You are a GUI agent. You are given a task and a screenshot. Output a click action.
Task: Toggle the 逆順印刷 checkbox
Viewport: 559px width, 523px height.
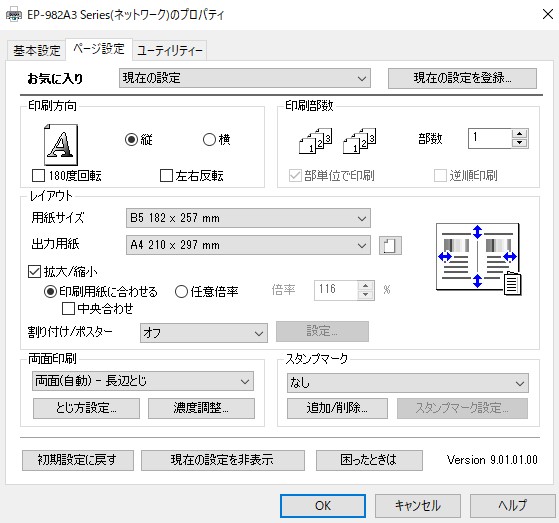pyautogui.click(x=440, y=175)
